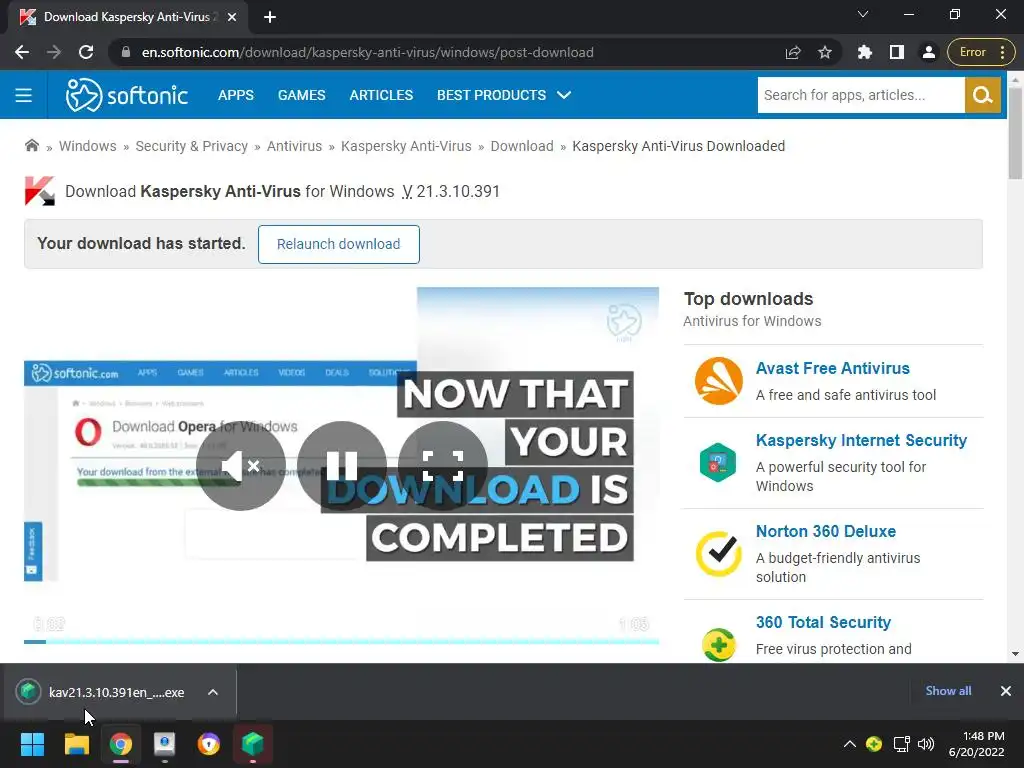
Task: Click the Relaunch download button
Action: (338, 244)
